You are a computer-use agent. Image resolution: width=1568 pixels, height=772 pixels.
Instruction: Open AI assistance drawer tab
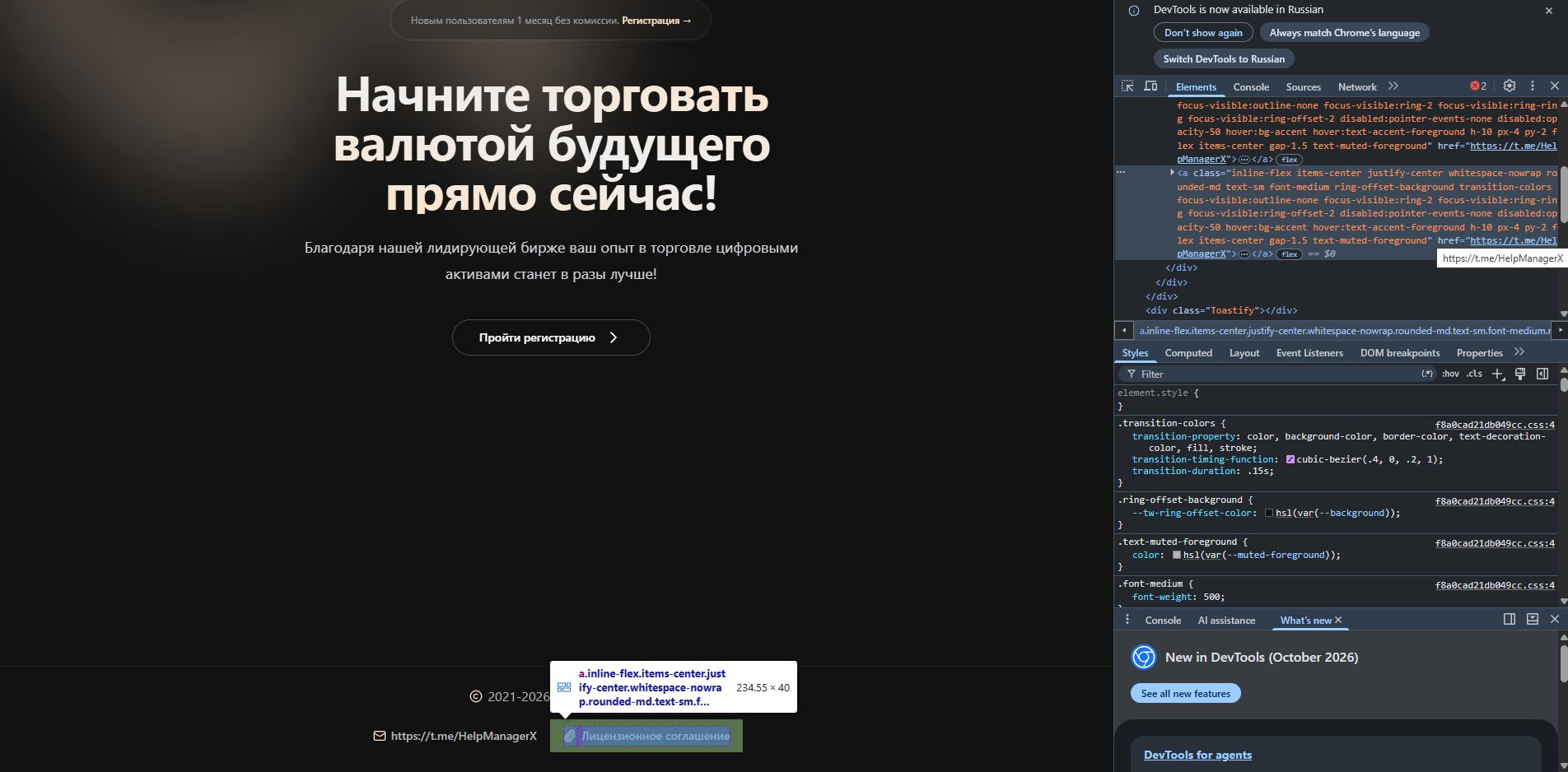point(1226,620)
